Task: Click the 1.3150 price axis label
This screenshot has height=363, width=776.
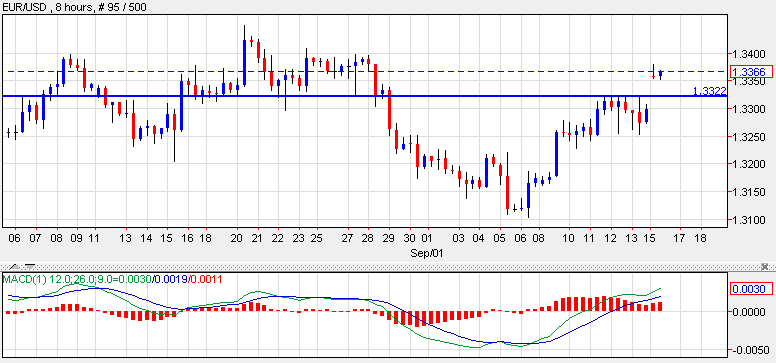Action: [x=750, y=192]
